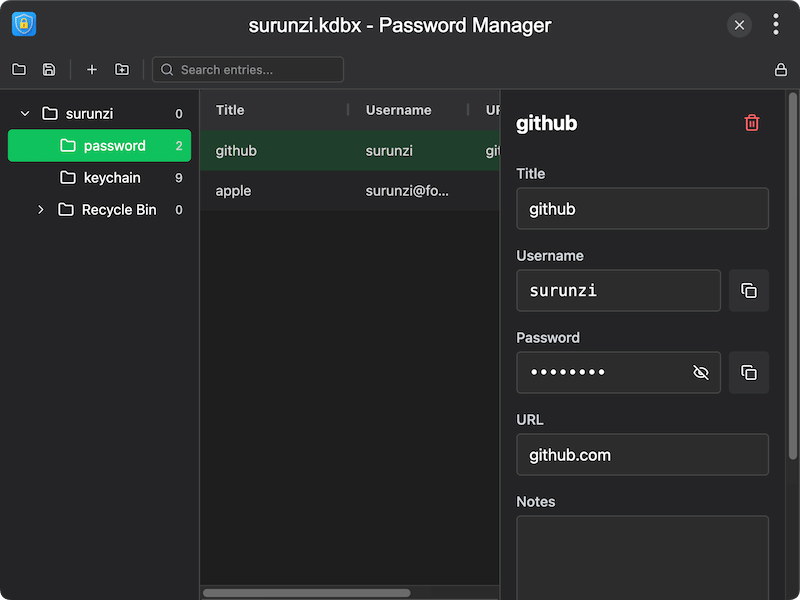Create a new group folder
This screenshot has width=800, height=600.
point(122,70)
